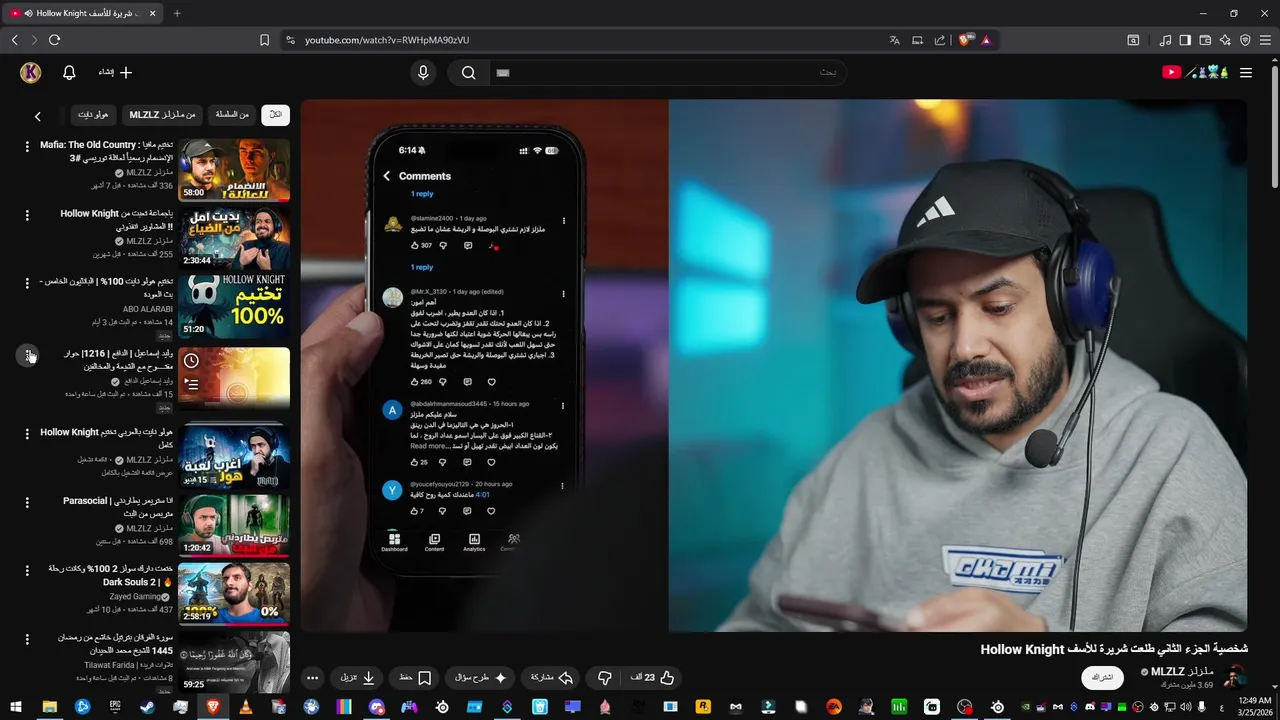Download (تنزيل) the video

[358, 677]
